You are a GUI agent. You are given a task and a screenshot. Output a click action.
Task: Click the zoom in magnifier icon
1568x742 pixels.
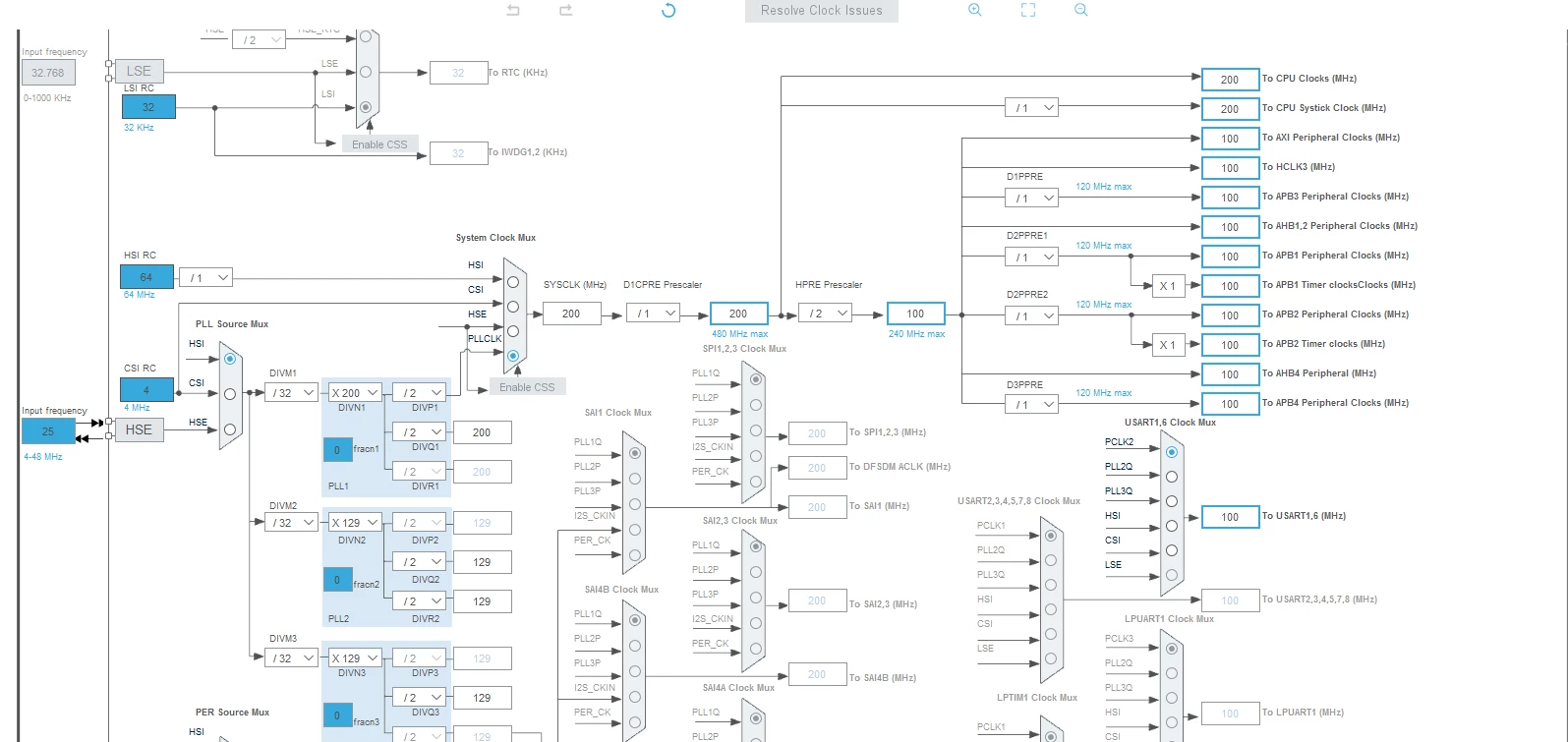(975, 10)
